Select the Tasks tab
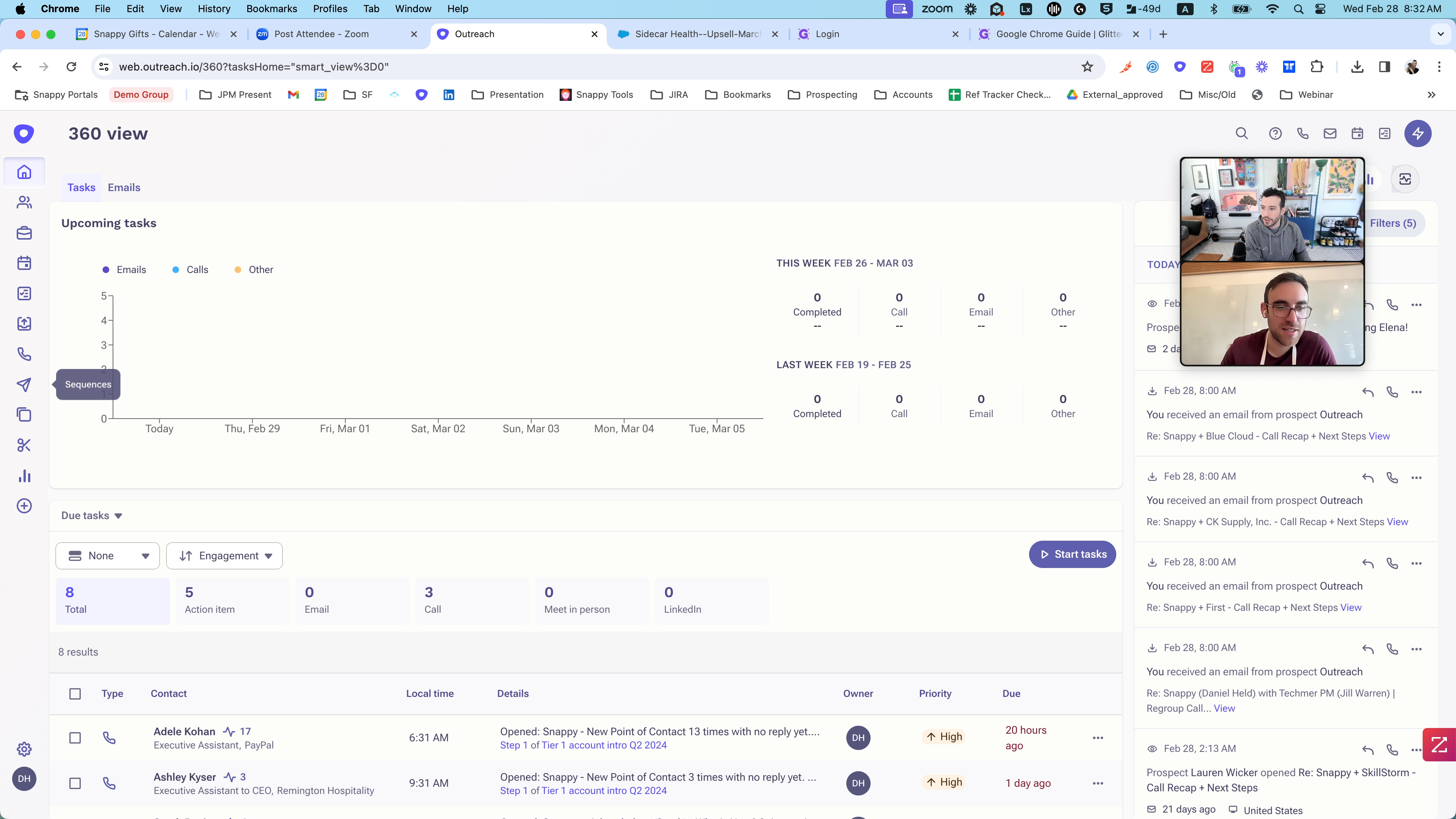Viewport: 1456px width, 819px height. [x=82, y=188]
